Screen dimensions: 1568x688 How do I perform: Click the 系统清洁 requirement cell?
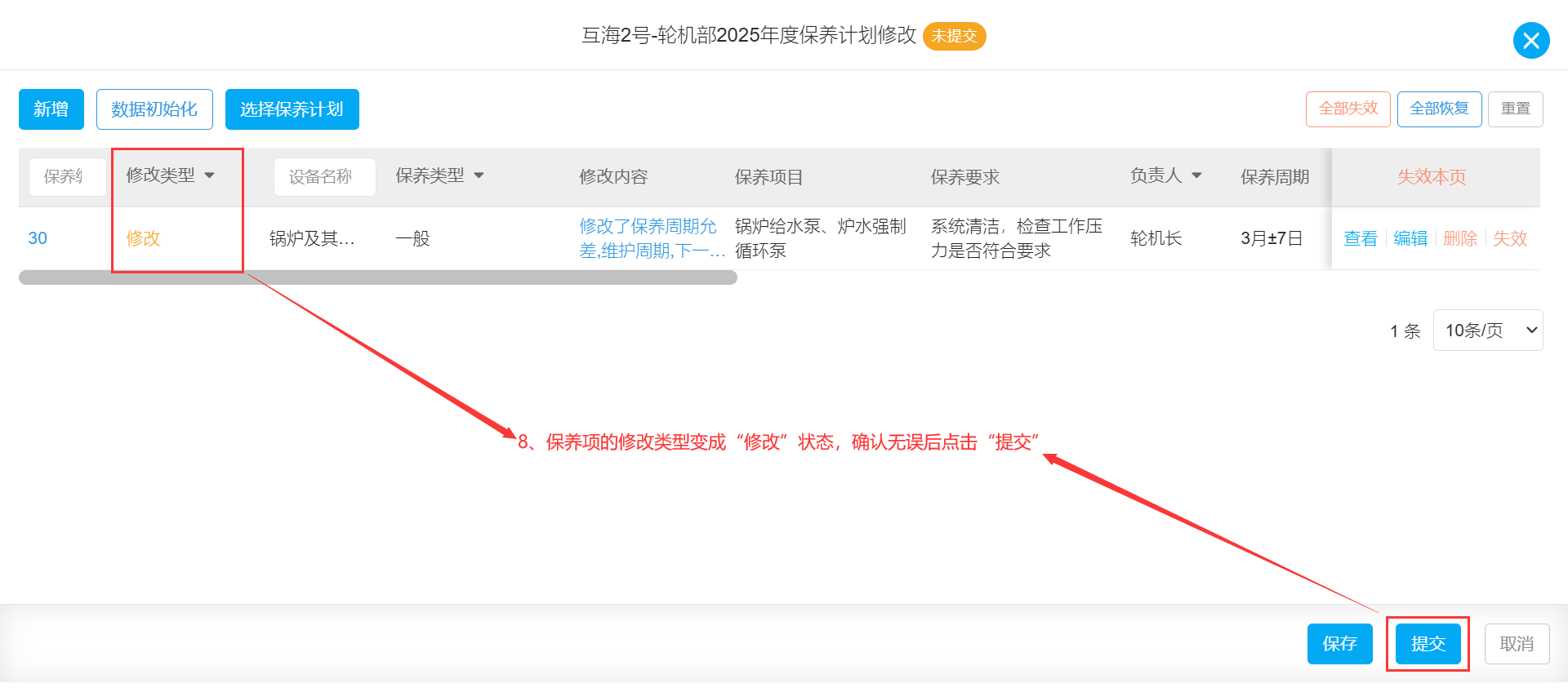tap(1017, 238)
